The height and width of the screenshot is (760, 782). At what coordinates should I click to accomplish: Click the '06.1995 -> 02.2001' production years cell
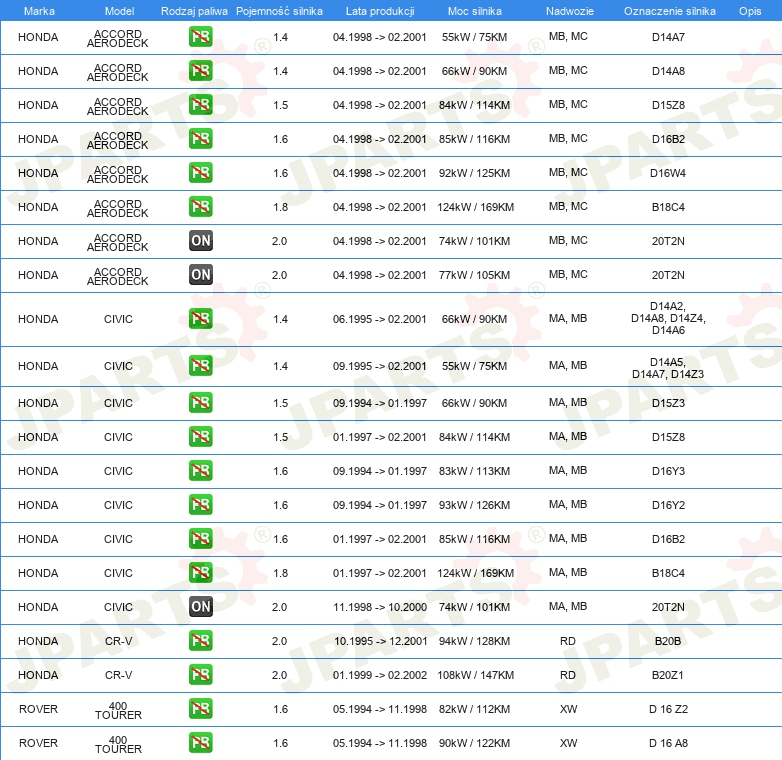click(x=380, y=319)
